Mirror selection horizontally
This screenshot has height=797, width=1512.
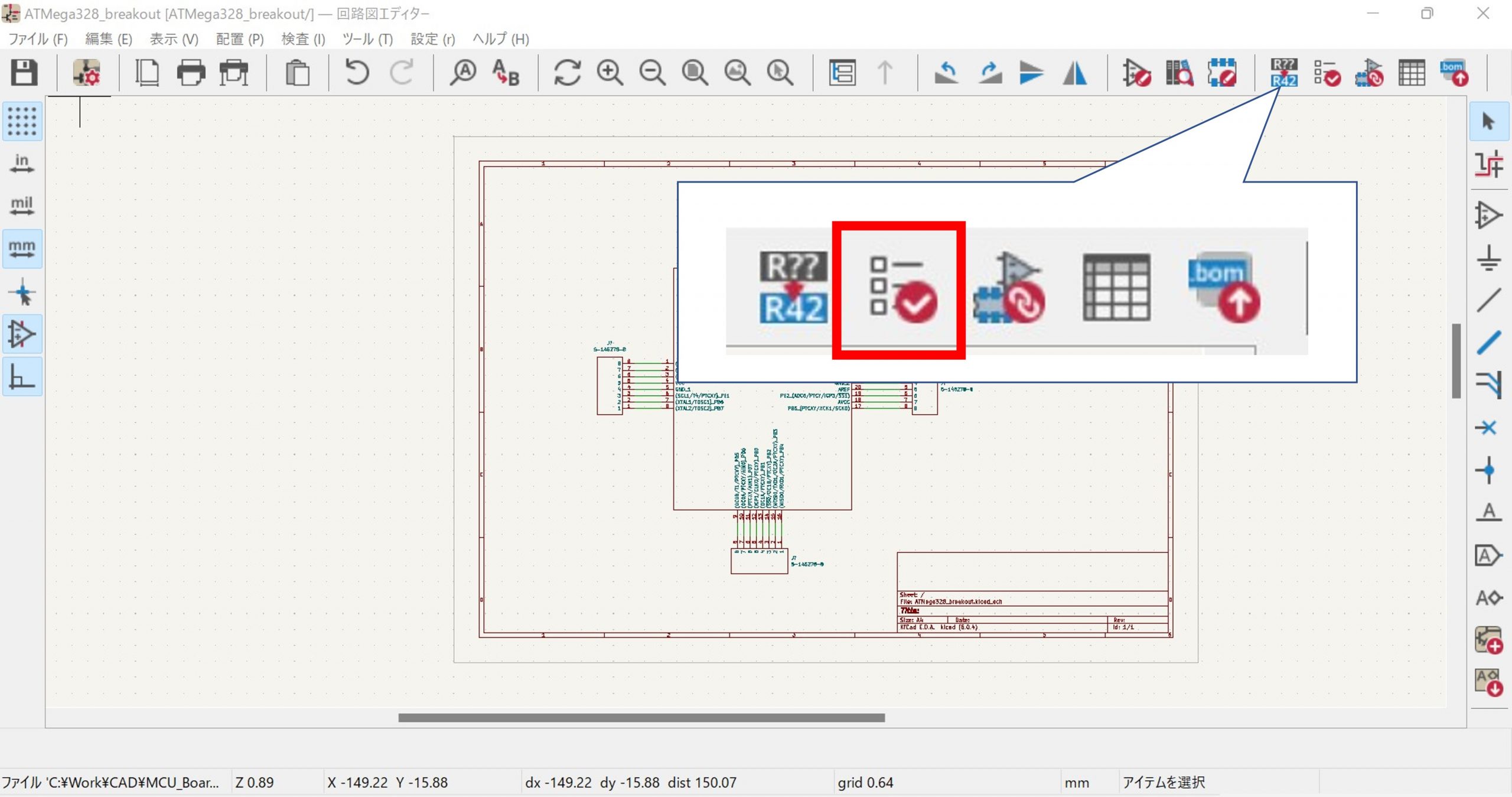[1075, 73]
